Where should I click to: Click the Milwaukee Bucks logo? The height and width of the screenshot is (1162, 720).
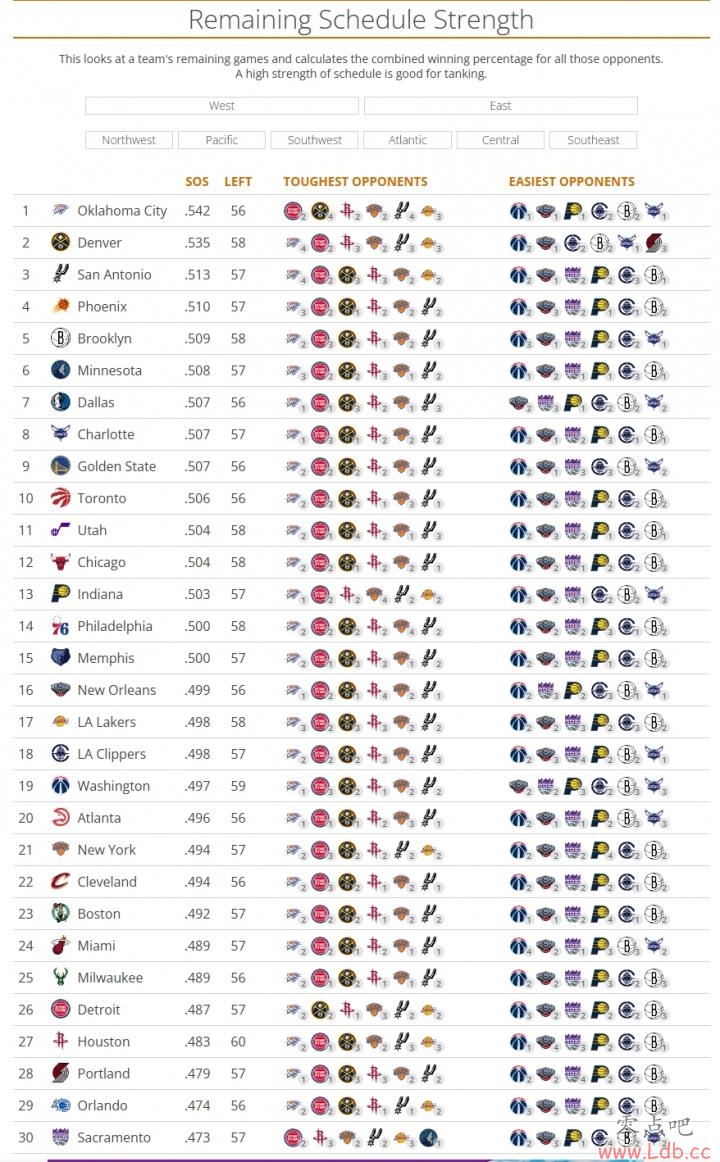(61, 978)
